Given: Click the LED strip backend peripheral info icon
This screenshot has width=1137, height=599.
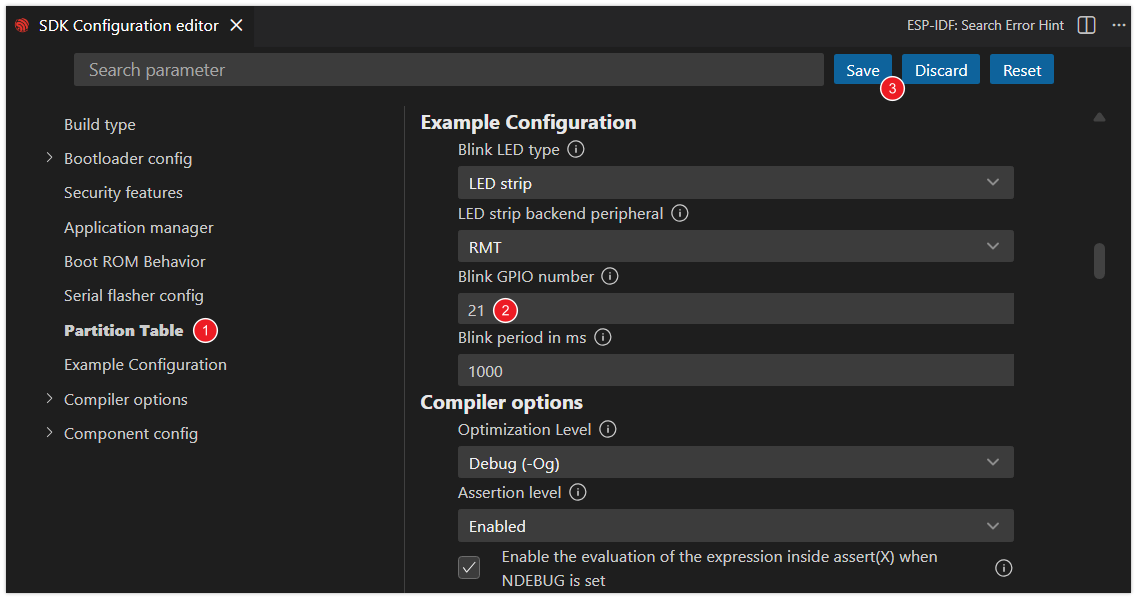Looking at the screenshot, I should [679, 213].
